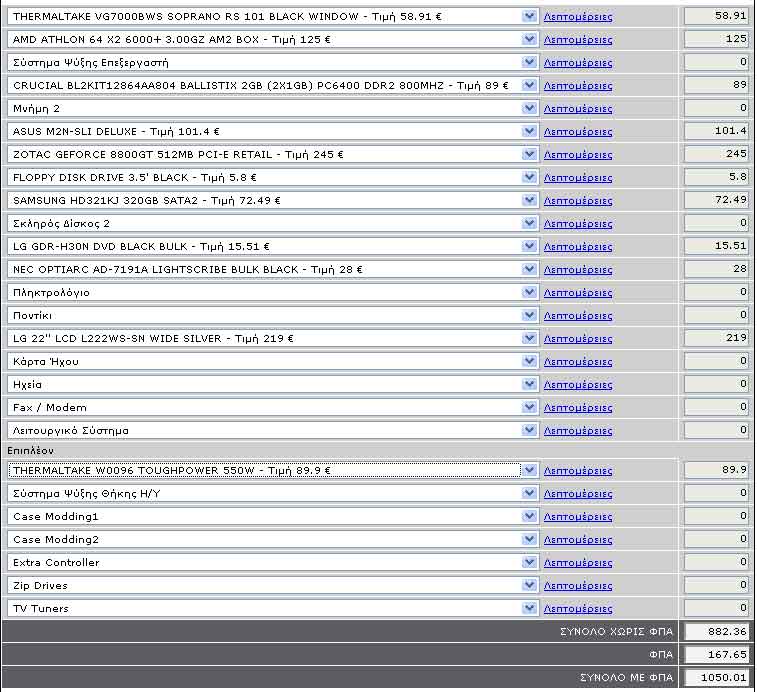Open the Ηχεία dropdown

coord(273,384)
